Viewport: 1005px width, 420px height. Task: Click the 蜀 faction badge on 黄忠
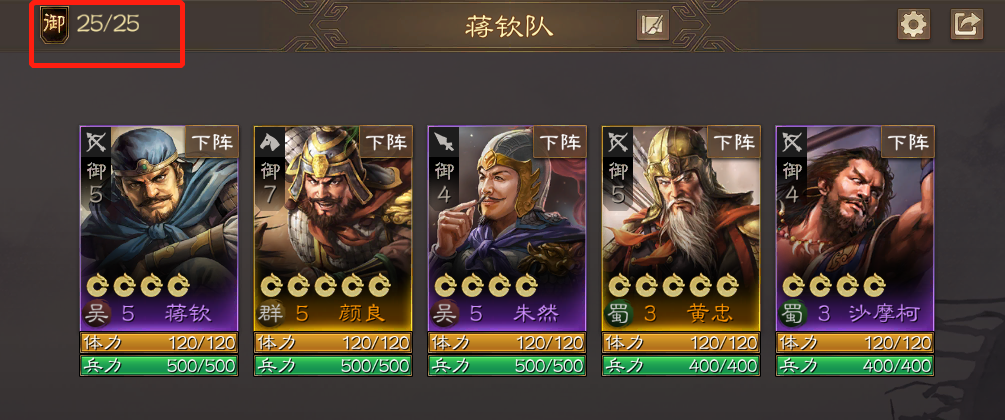[619, 314]
